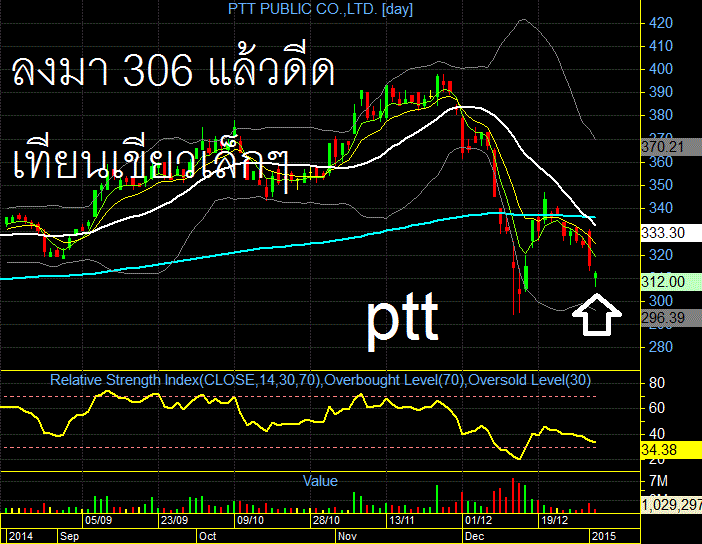This screenshot has height=544, width=702.
Task: Click the yellow RSI line's lowest point
Action: [x=519, y=459]
